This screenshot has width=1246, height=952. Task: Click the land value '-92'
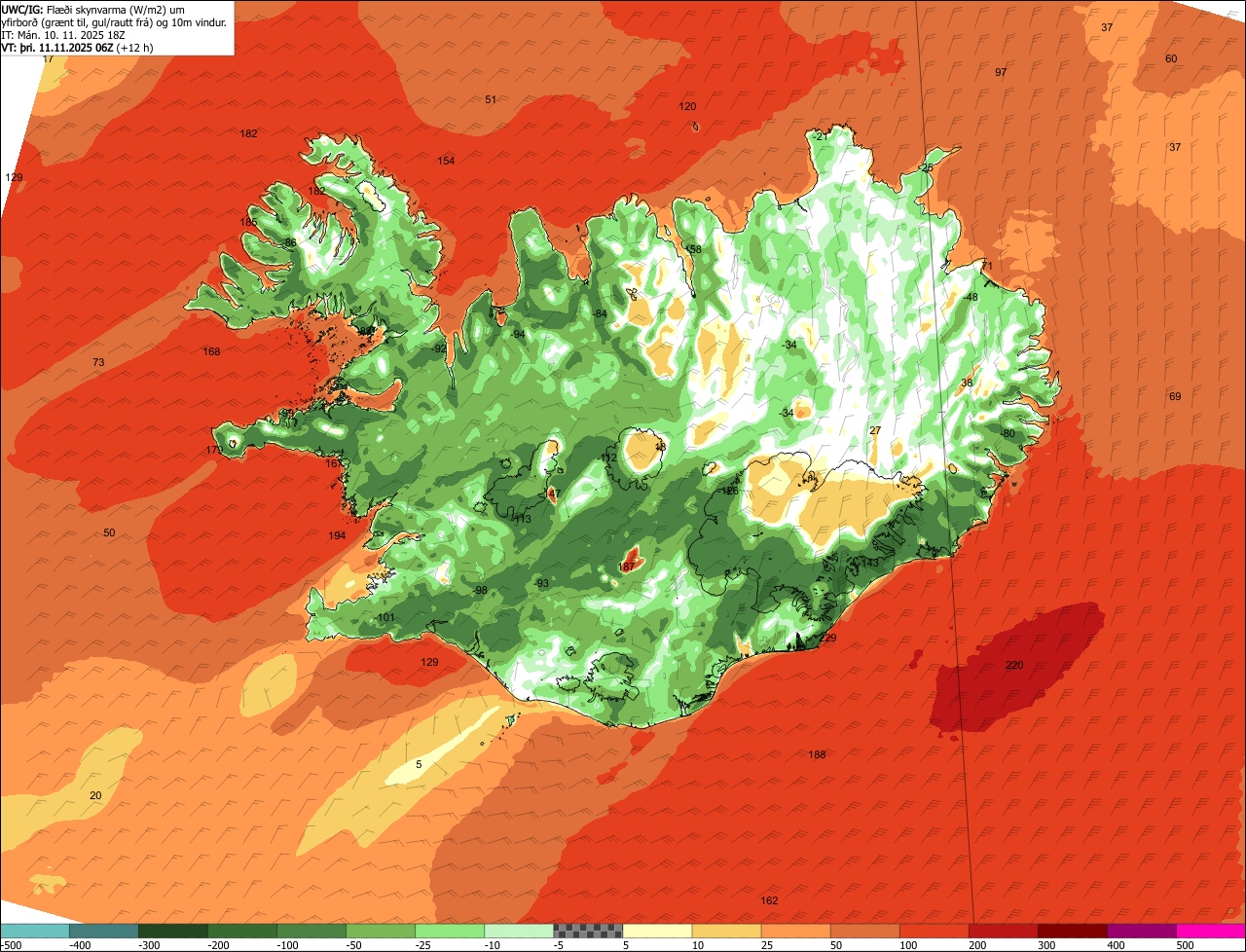click(439, 348)
